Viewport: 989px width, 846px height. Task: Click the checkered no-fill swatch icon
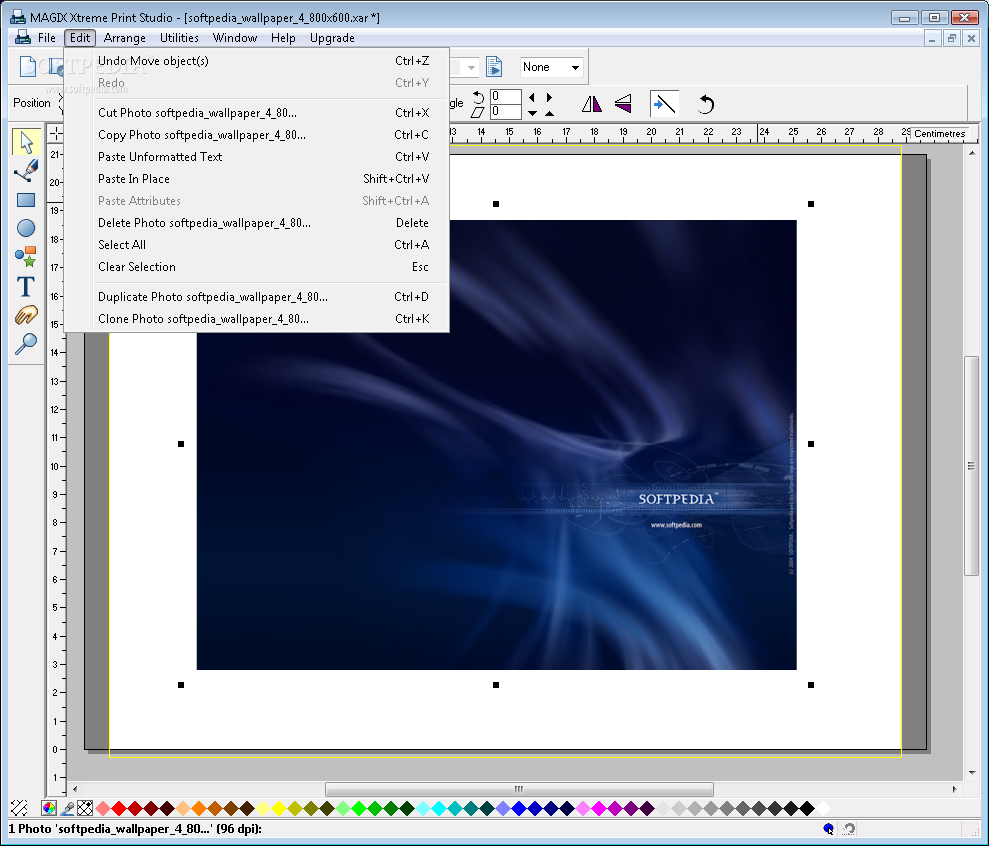pos(85,808)
